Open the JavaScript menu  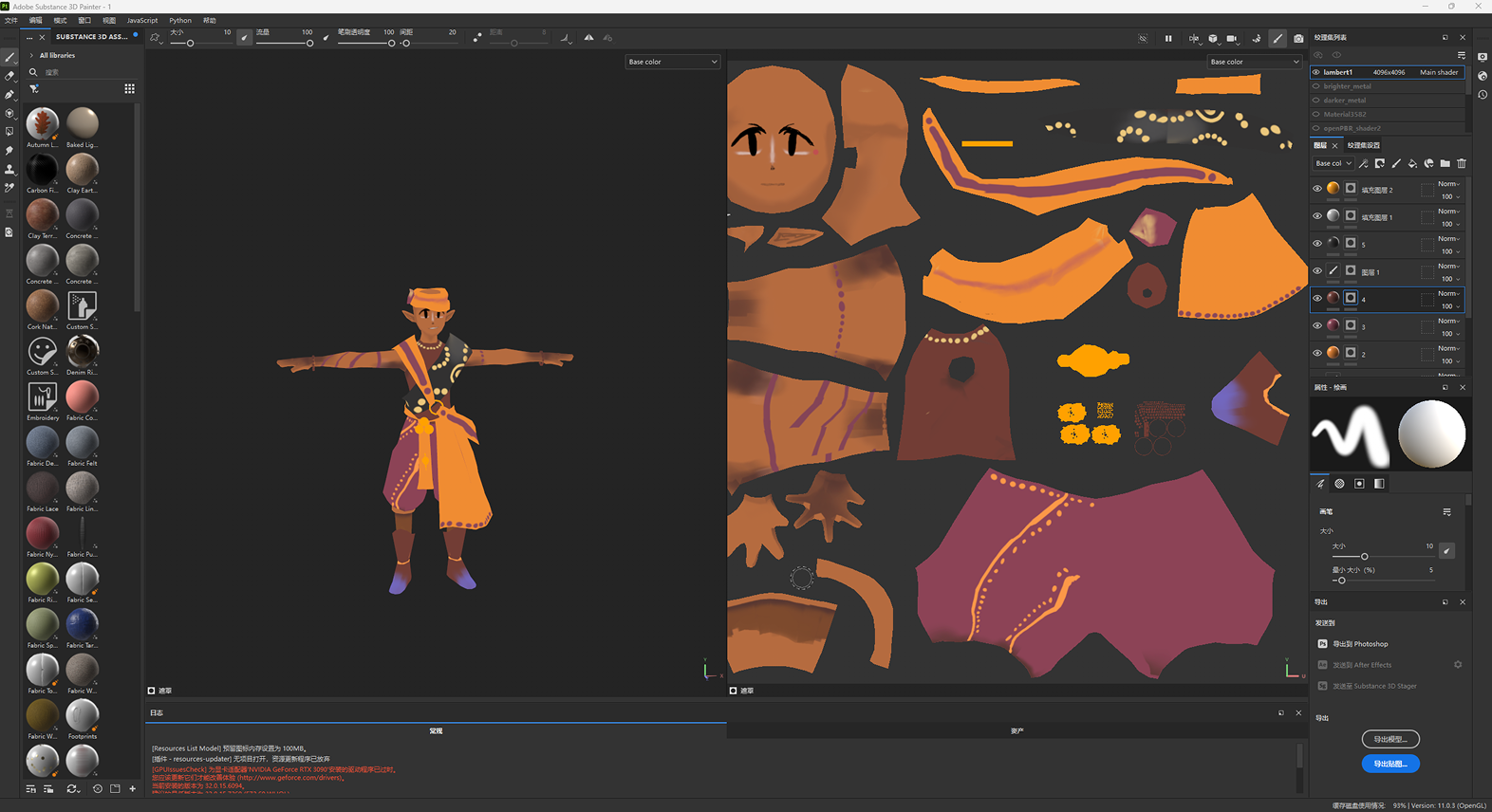click(142, 20)
